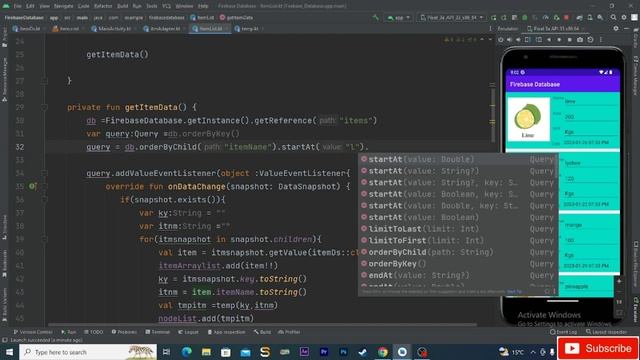The width and height of the screenshot is (640, 360).
Task: Click the emulator overview square button
Action: (569, 40)
